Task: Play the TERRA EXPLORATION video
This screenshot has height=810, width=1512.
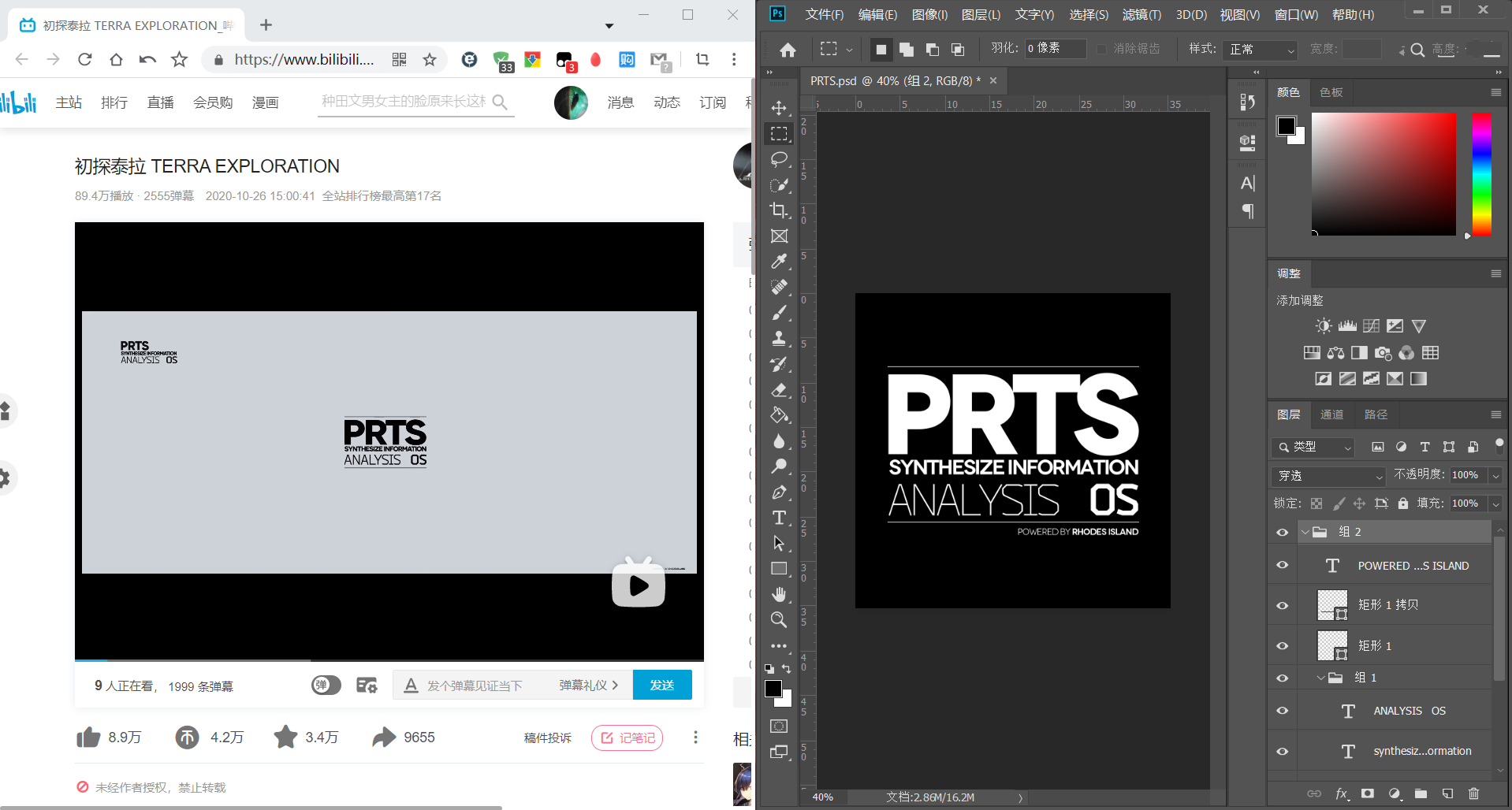Action: coord(638,583)
